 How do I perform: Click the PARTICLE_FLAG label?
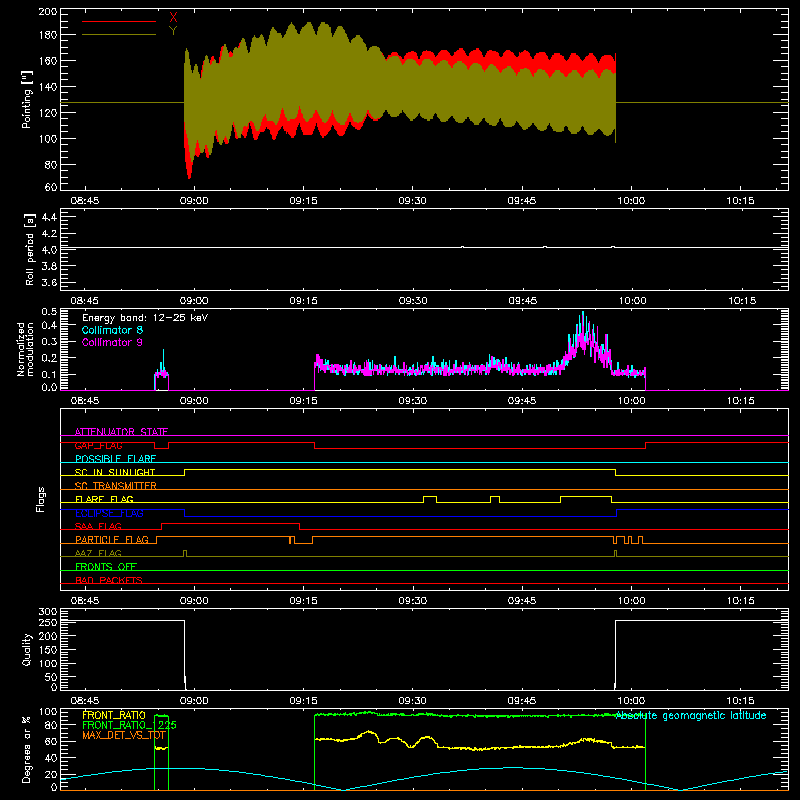[x=112, y=539]
